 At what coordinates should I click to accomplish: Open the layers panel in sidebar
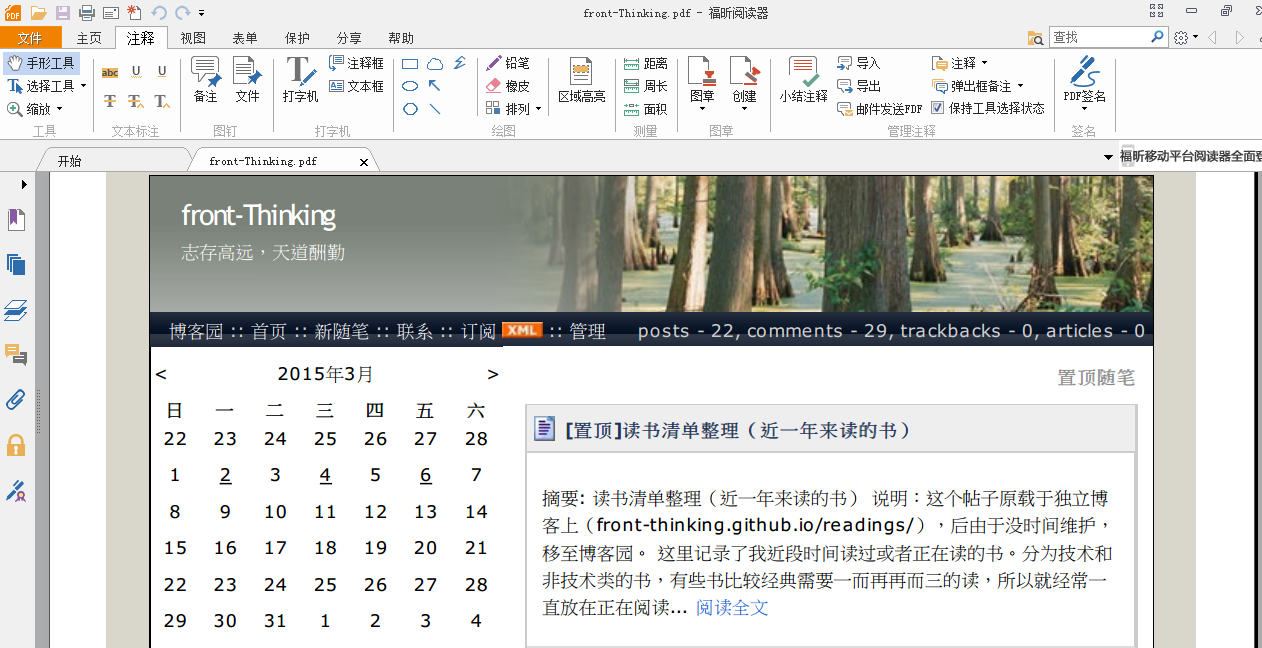pyautogui.click(x=16, y=310)
